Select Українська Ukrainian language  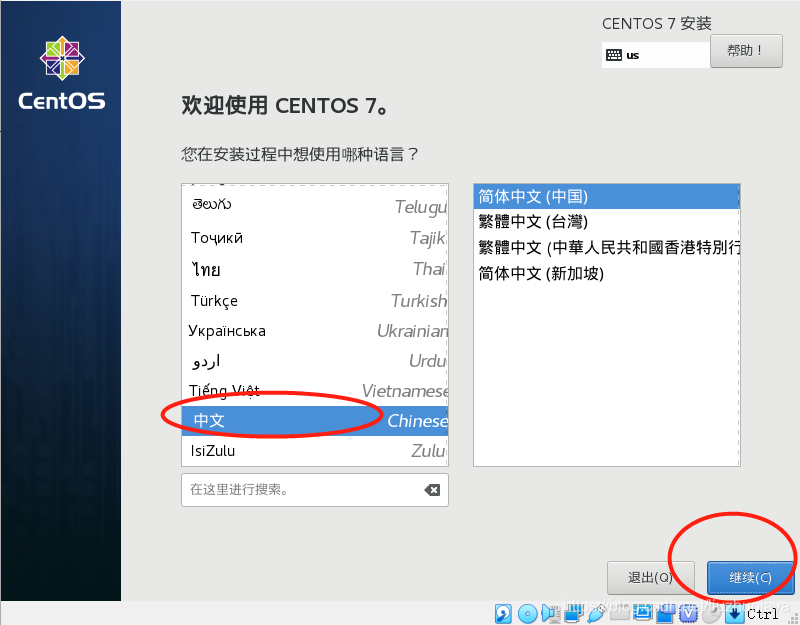(x=315, y=331)
